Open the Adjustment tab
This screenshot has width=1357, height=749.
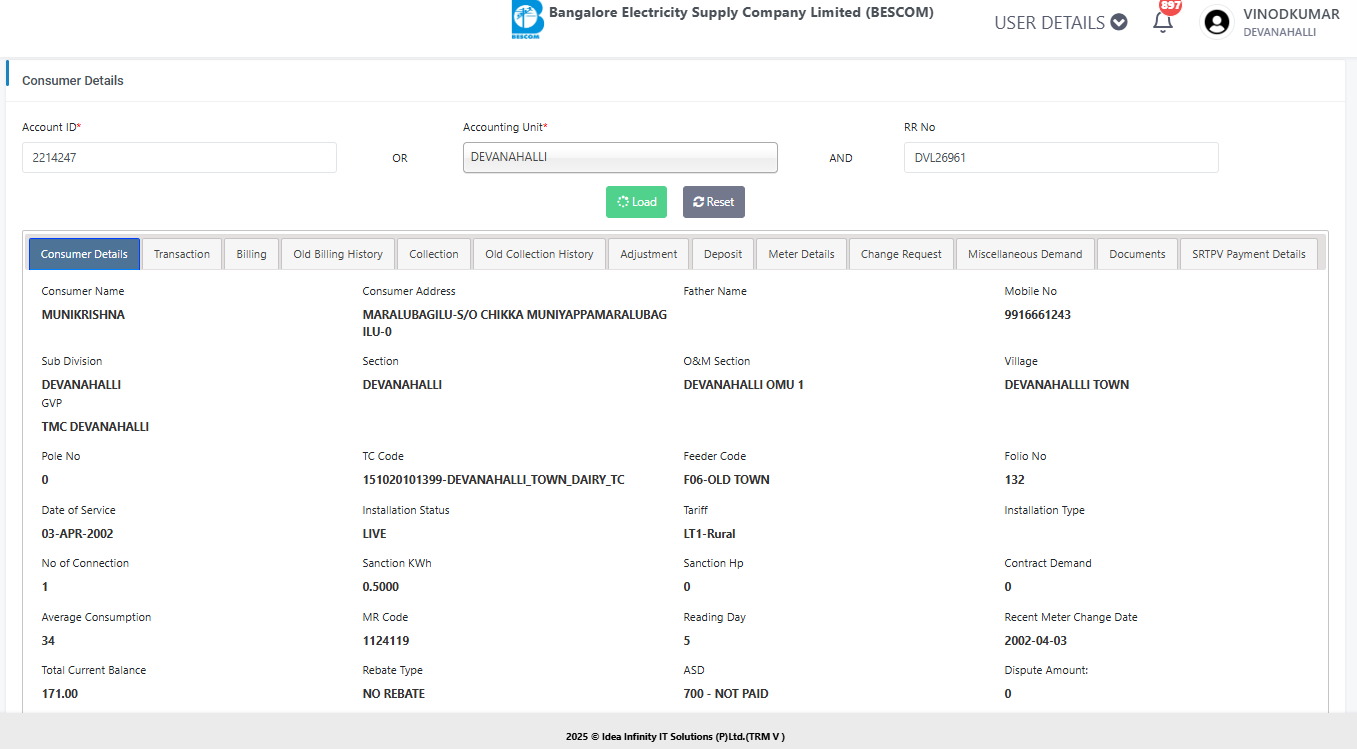click(648, 254)
